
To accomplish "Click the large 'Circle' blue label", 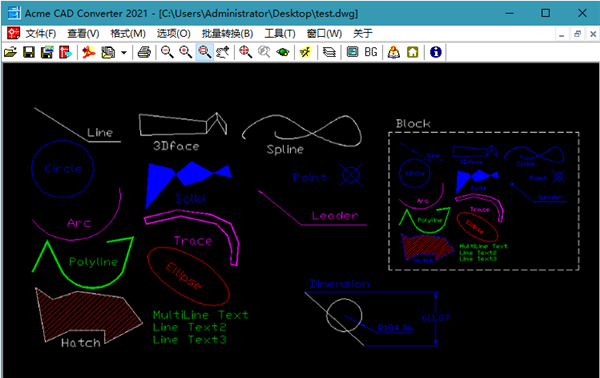I will tap(63, 168).
